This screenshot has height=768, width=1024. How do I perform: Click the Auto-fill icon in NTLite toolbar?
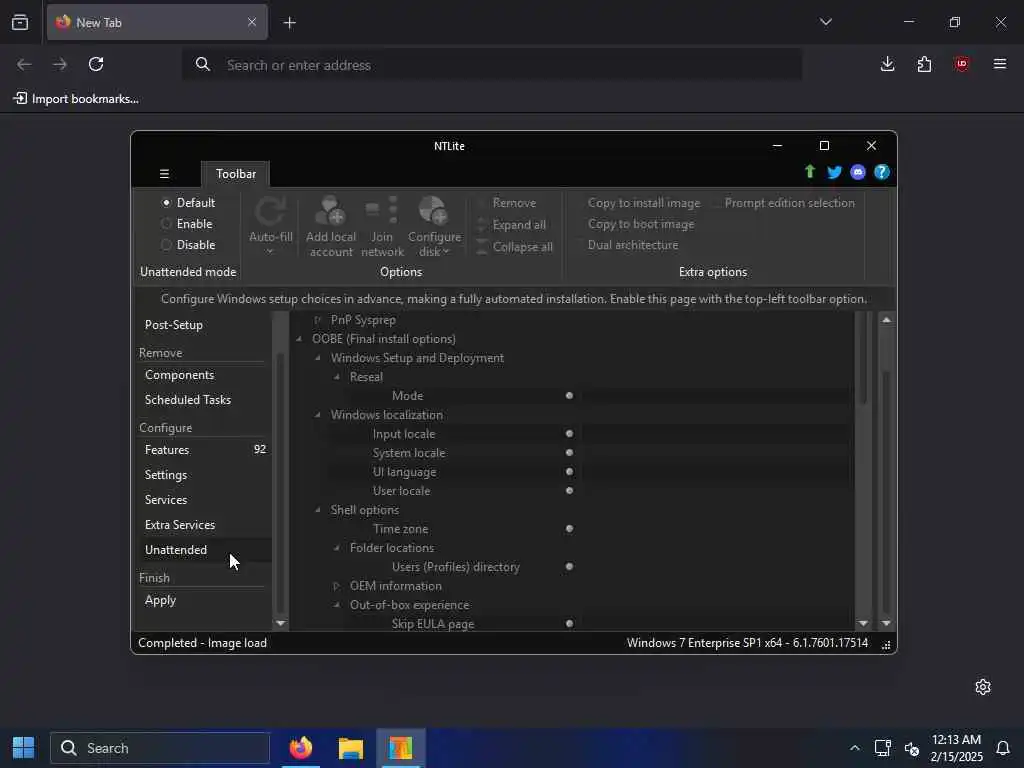click(270, 212)
